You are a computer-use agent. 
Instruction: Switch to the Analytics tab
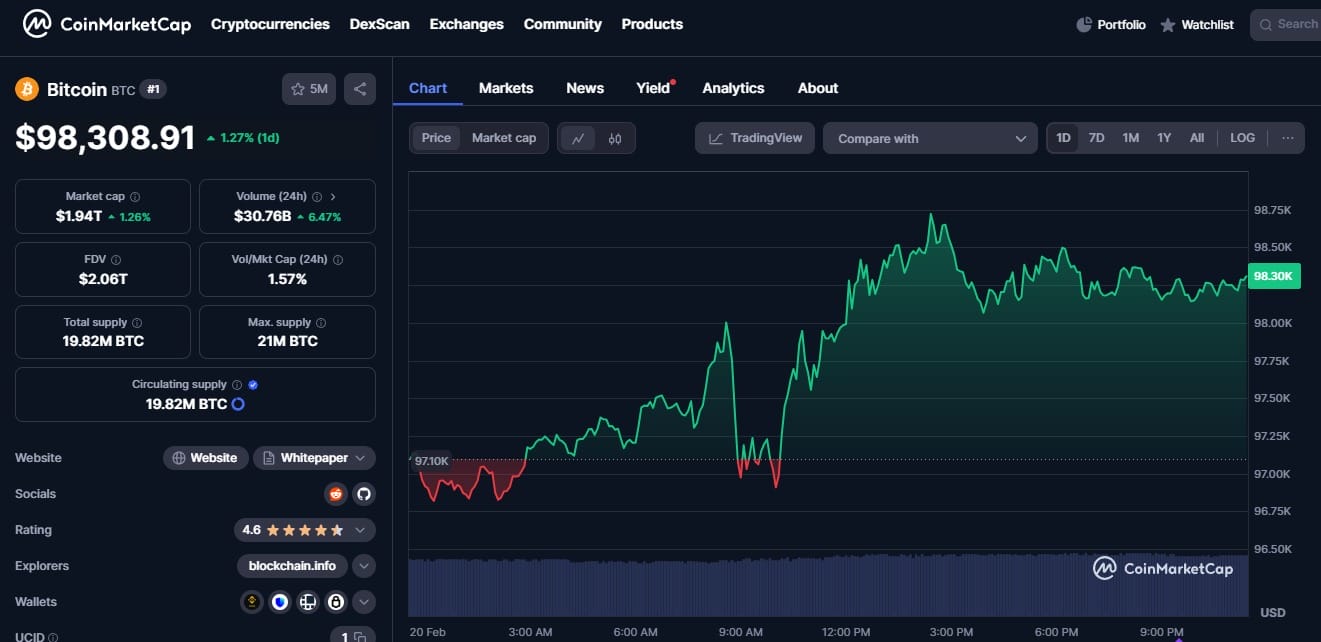pyautogui.click(x=733, y=88)
